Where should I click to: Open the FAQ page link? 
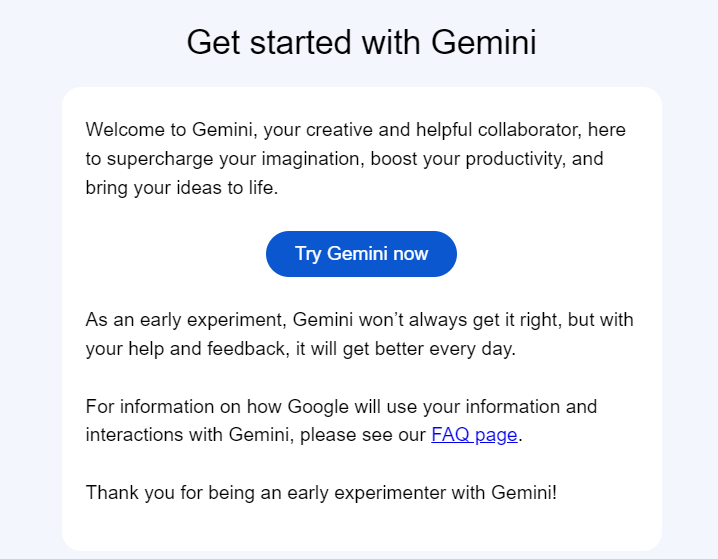[474, 434]
